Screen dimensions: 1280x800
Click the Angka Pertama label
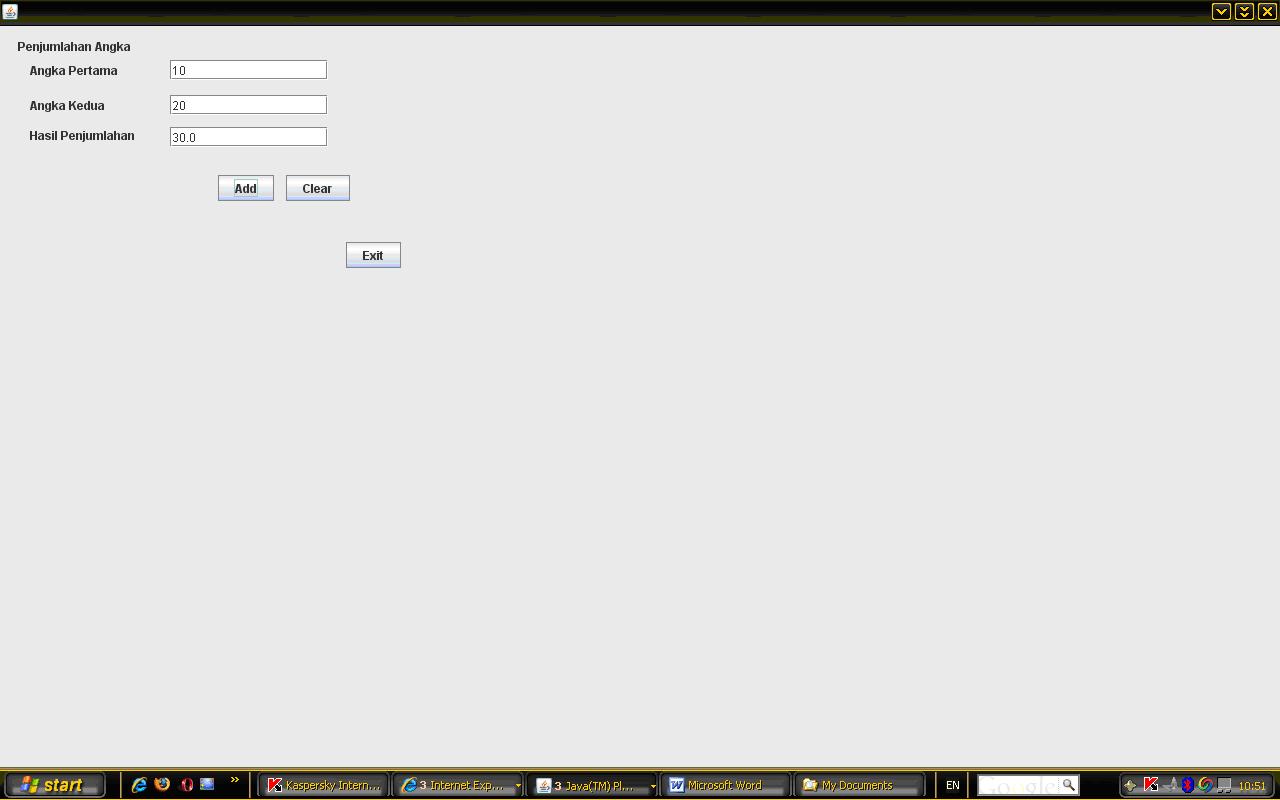click(x=73, y=71)
